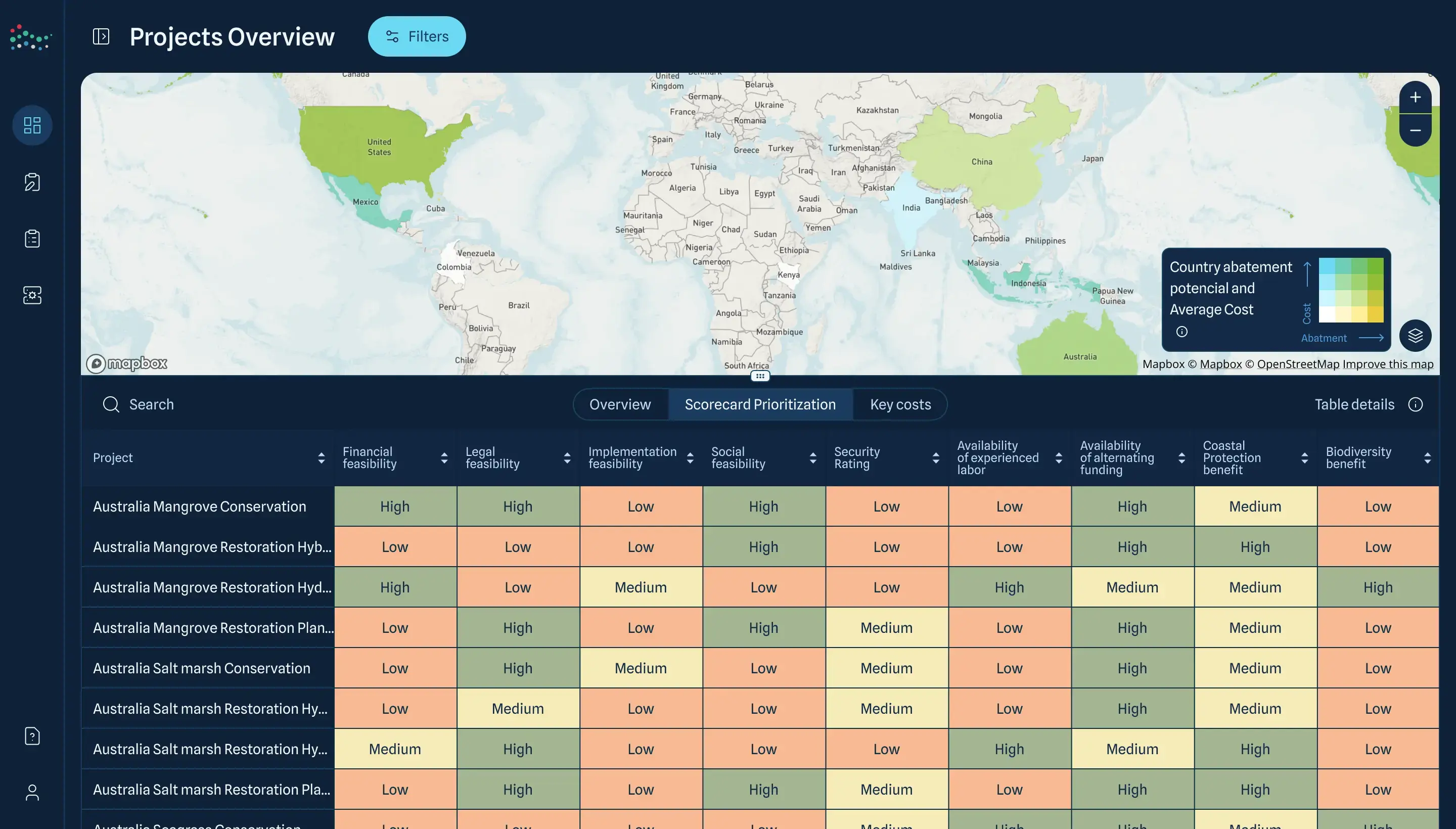Select the projects document icon in sidebar

pos(32,181)
